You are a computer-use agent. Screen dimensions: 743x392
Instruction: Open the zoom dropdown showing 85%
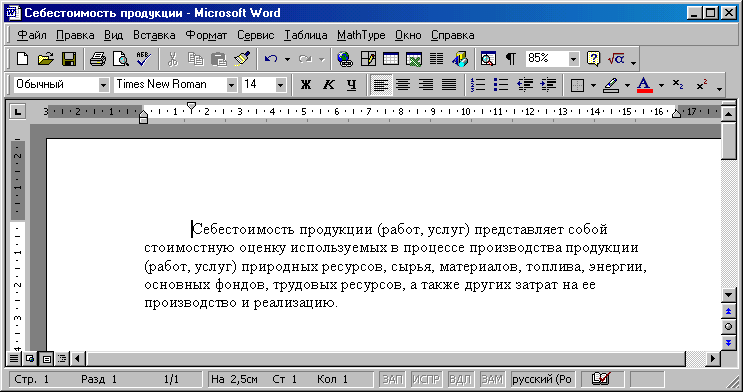[574, 59]
